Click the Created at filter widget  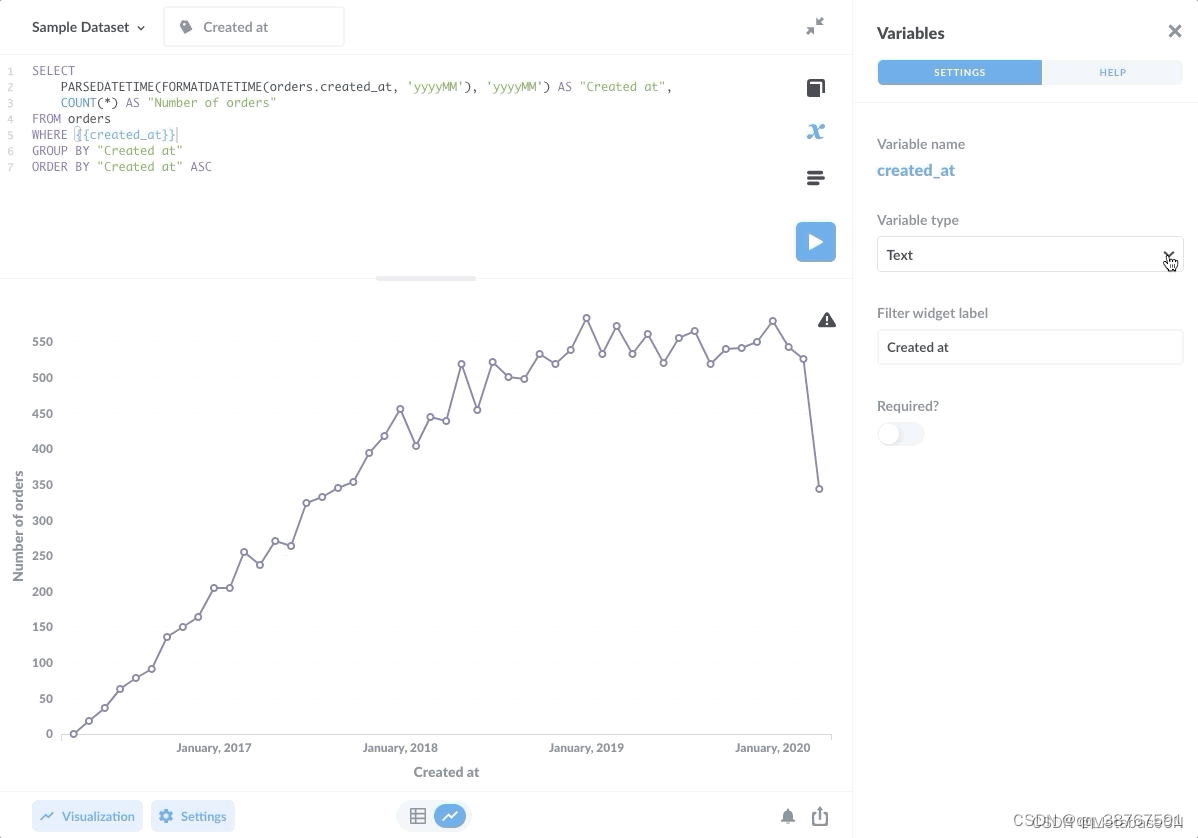254,27
